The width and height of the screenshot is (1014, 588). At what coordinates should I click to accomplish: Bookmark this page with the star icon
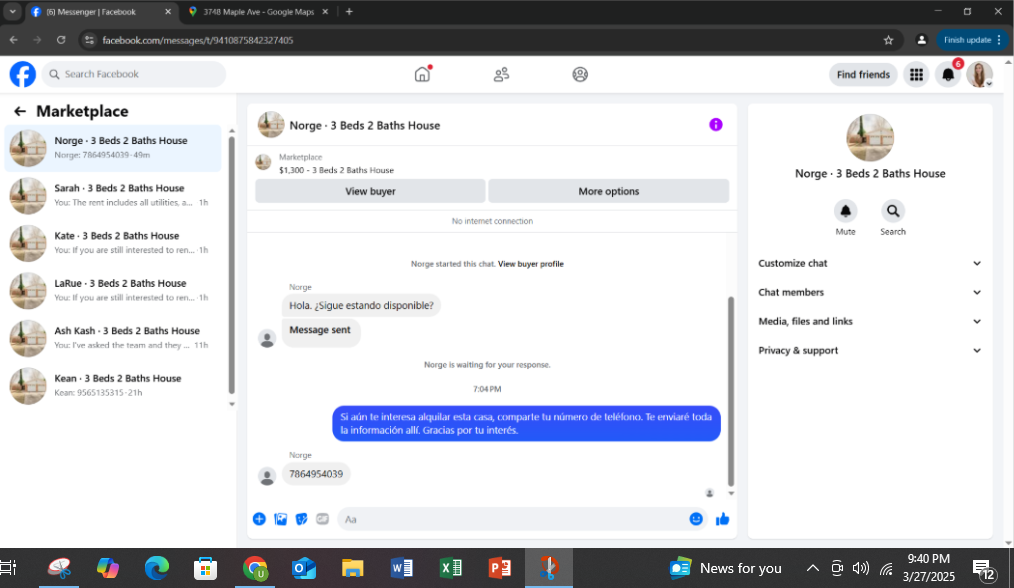(x=889, y=40)
